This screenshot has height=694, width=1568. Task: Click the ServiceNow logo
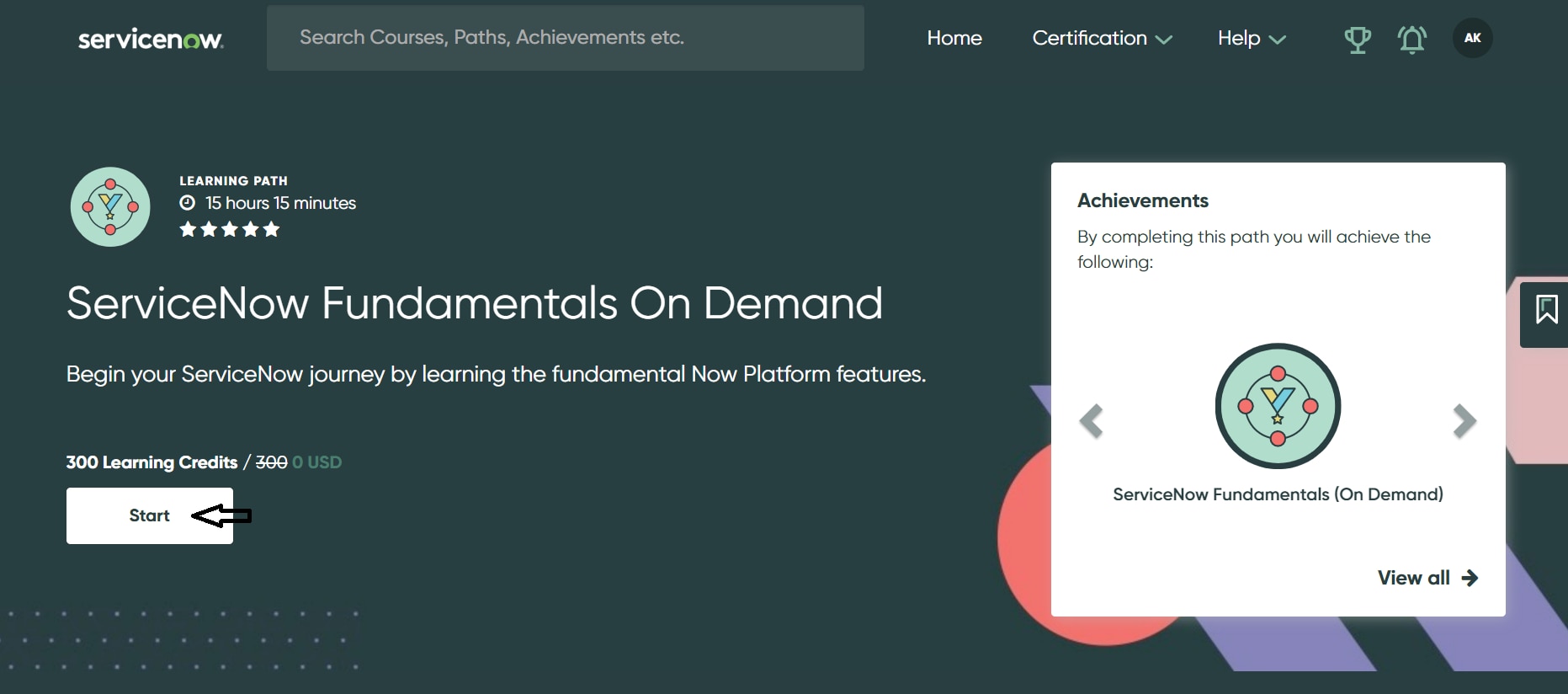151,39
